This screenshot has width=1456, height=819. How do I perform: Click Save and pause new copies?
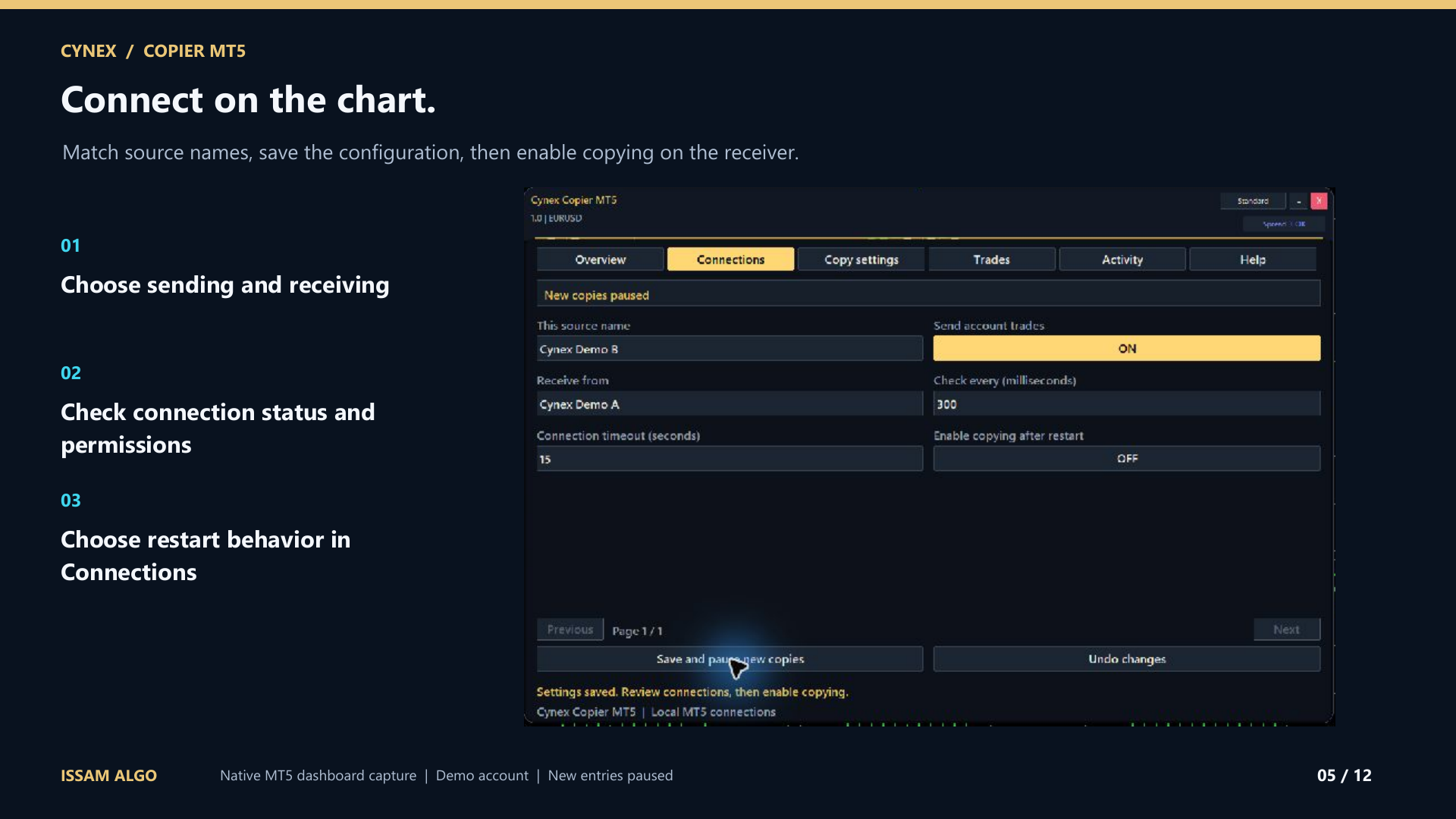(x=730, y=659)
